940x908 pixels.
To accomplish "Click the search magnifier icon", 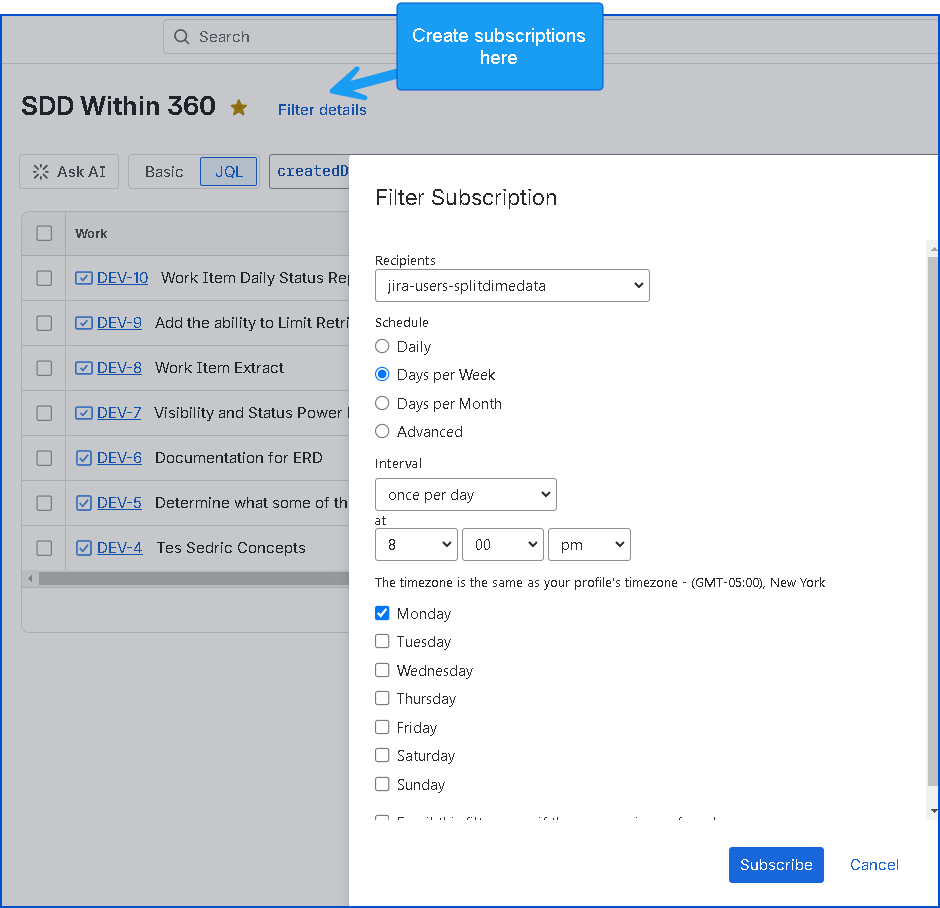I will point(181,37).
